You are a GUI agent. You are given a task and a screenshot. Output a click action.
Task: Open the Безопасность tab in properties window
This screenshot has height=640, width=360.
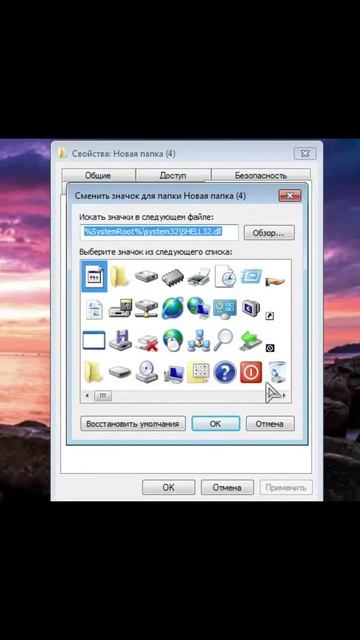(261, 176)
